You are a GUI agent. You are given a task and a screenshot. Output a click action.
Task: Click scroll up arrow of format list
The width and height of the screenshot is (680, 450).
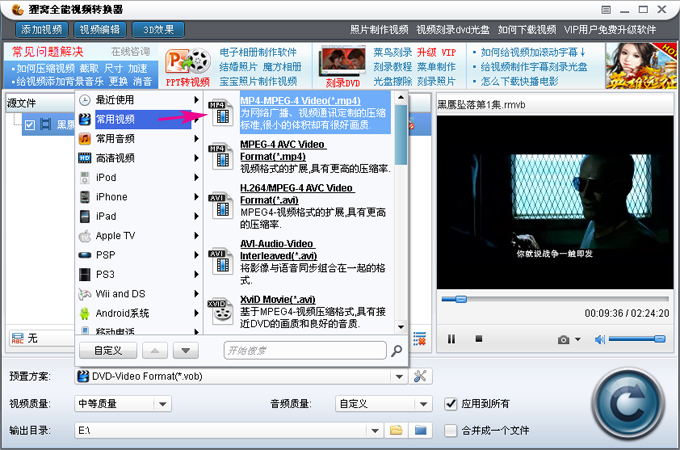[401, 97]
